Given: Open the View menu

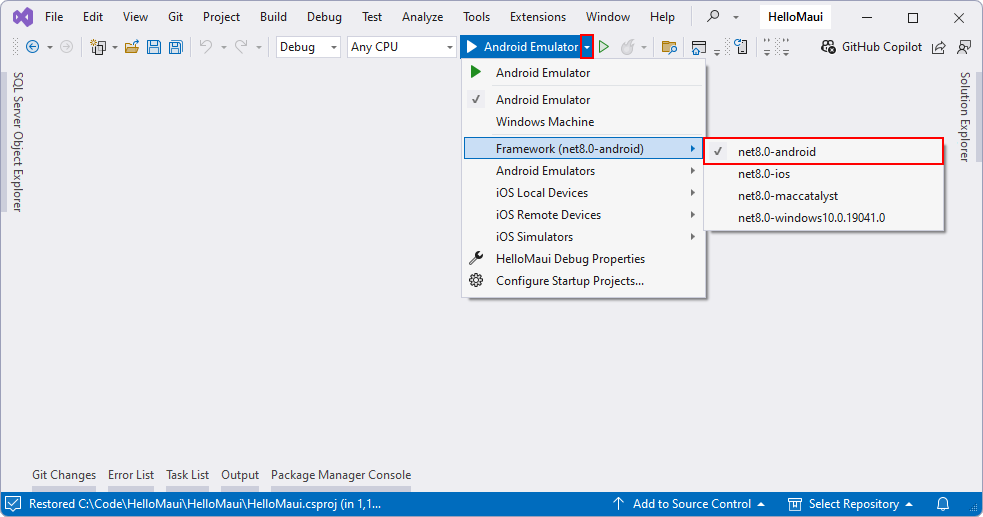Looking at the screenshot, I should [135, 17].
